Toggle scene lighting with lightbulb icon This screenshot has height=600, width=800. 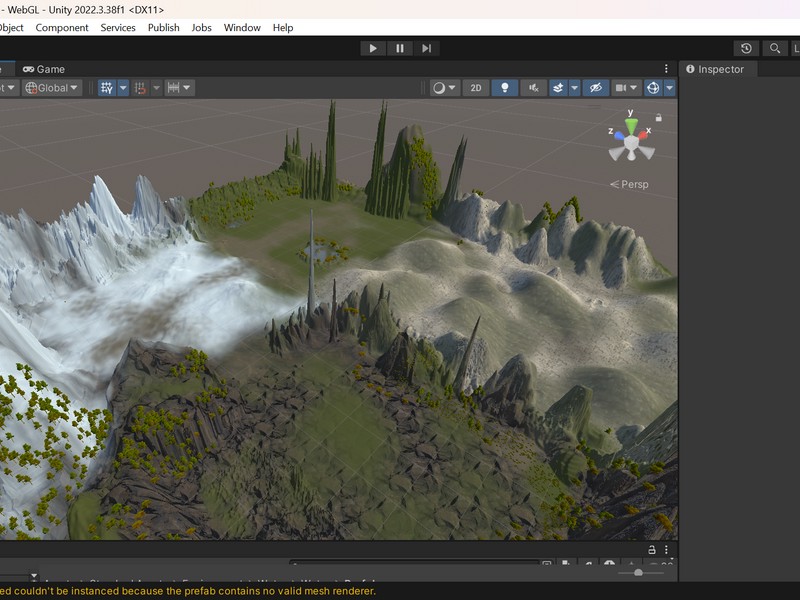click(505, 88)
